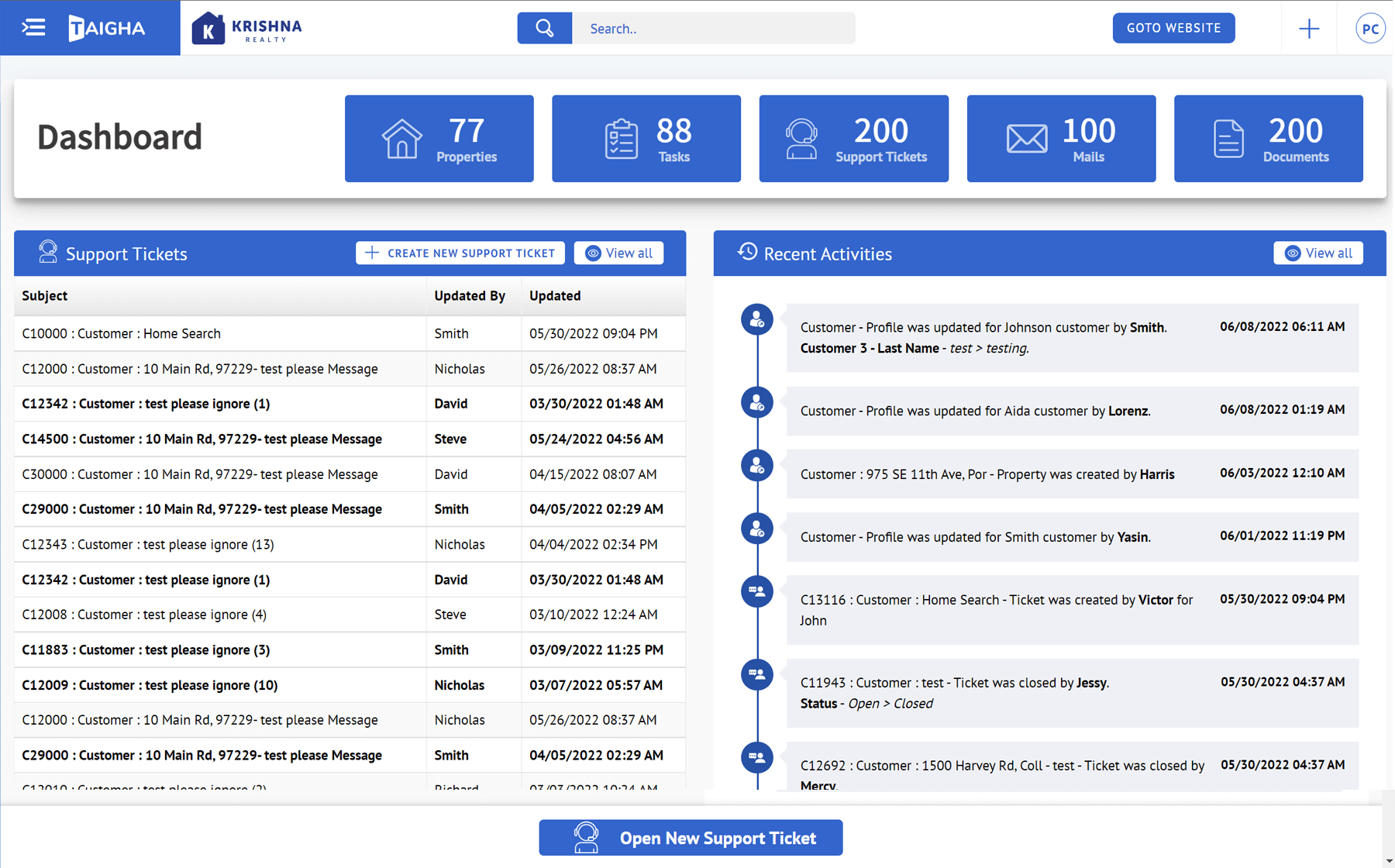The image size is (1395, 868).
Task: Click the ticket icon beside C12692 activity
Action: pos(757,757)
